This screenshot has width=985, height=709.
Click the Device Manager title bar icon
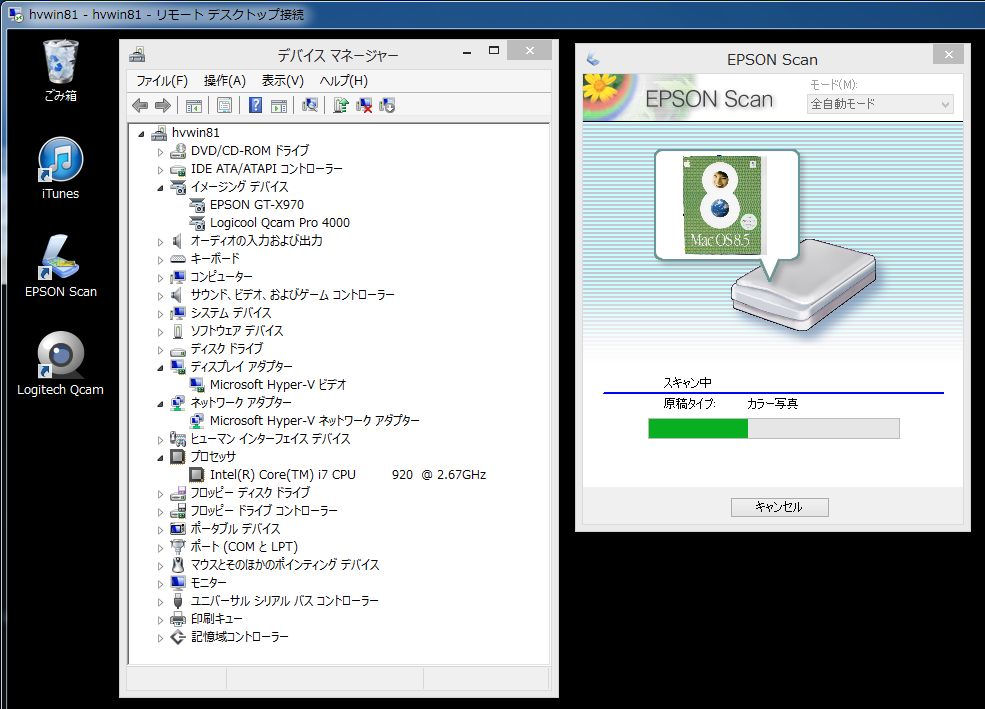pos(137,55)
